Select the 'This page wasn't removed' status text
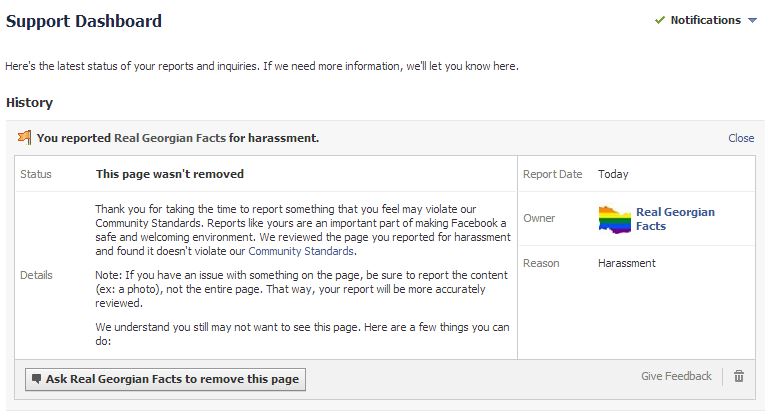Viewport: 782px width, 416px height. click(170, 174)
